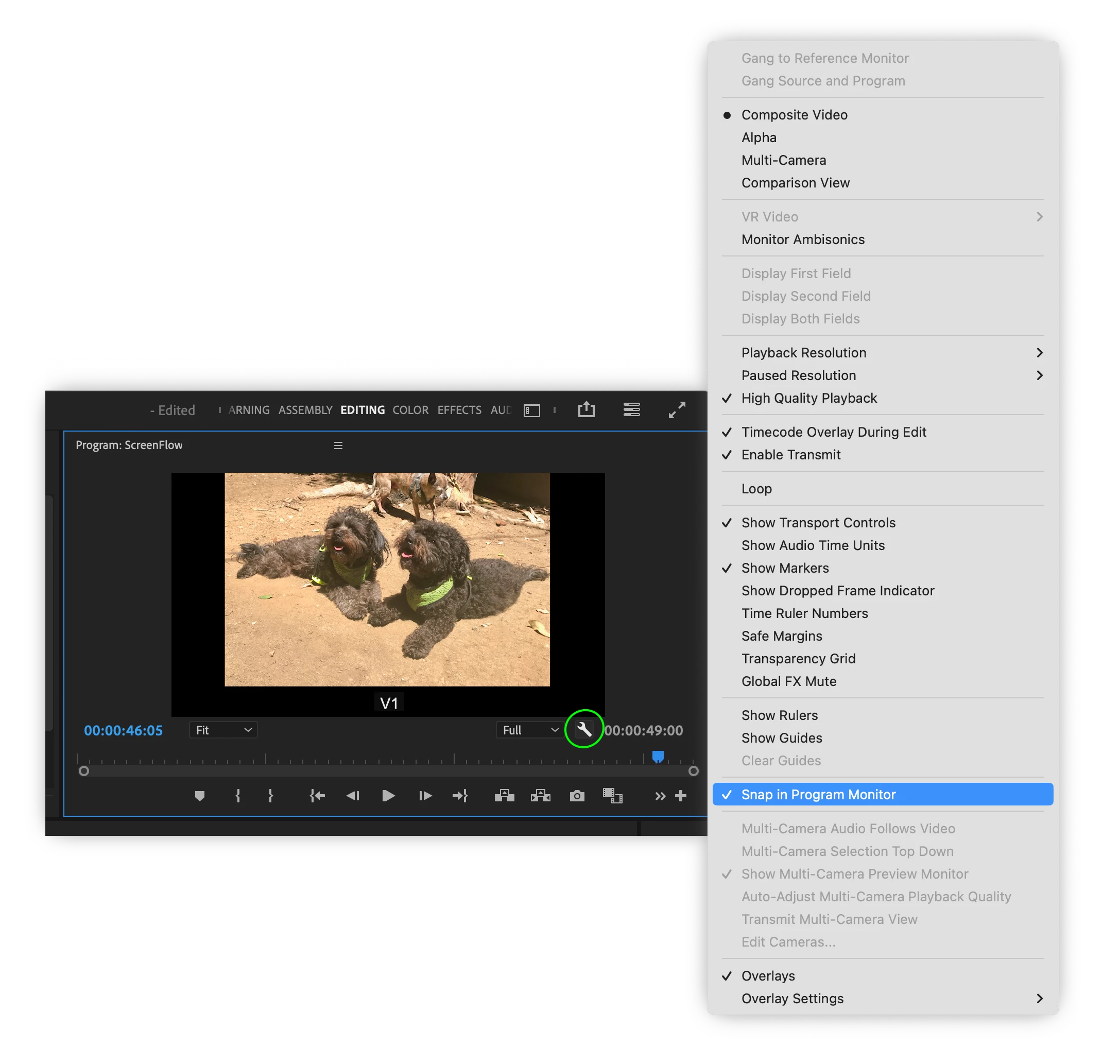1120x1064 pixels.
Task: Click the Go to In icon
Action: tap(317, 796)
